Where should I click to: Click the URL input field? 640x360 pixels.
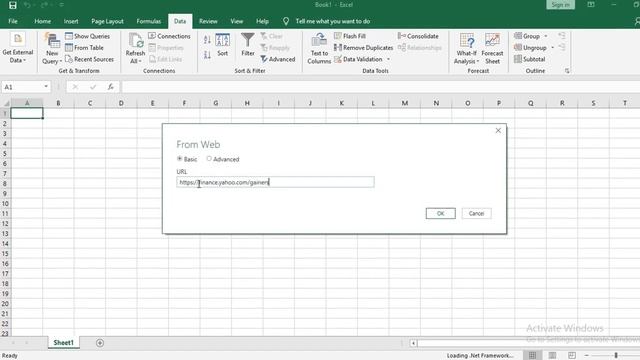coord(275,182)
